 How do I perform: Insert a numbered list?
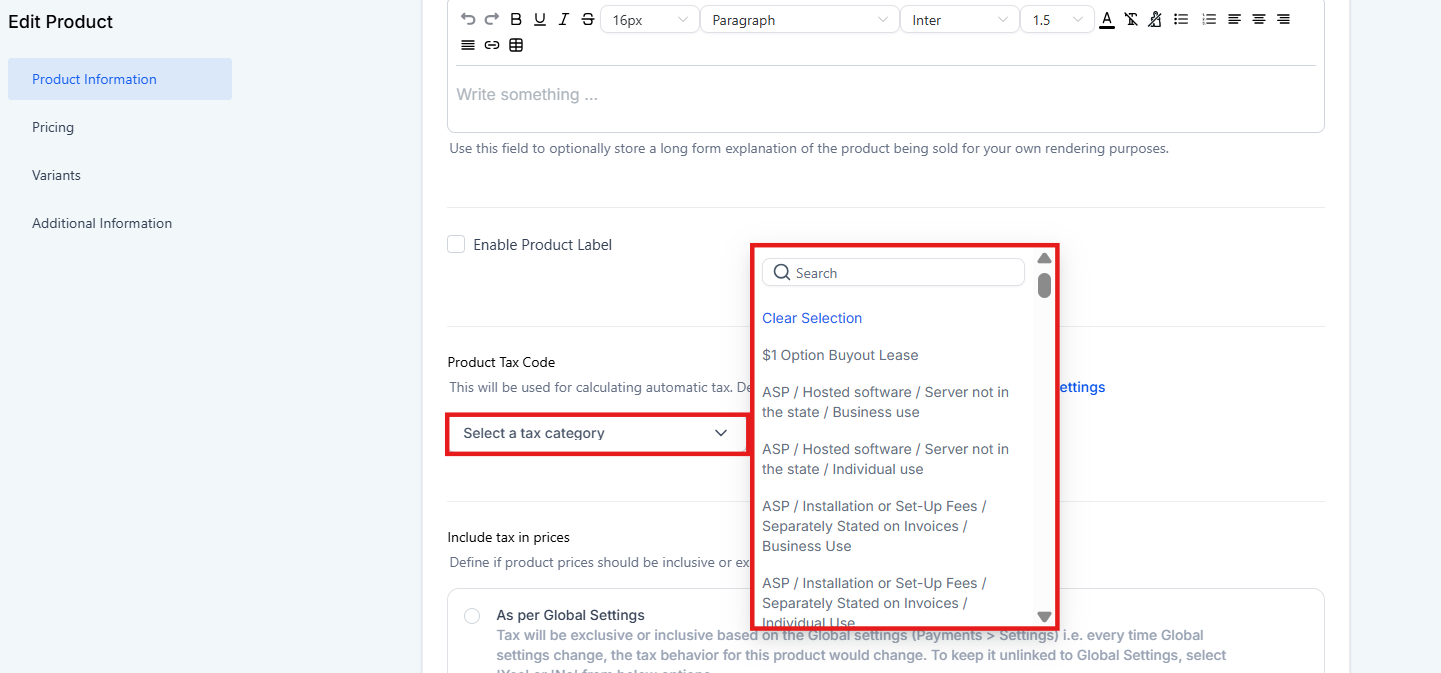pyautogui.click(x=1209, y=19)
